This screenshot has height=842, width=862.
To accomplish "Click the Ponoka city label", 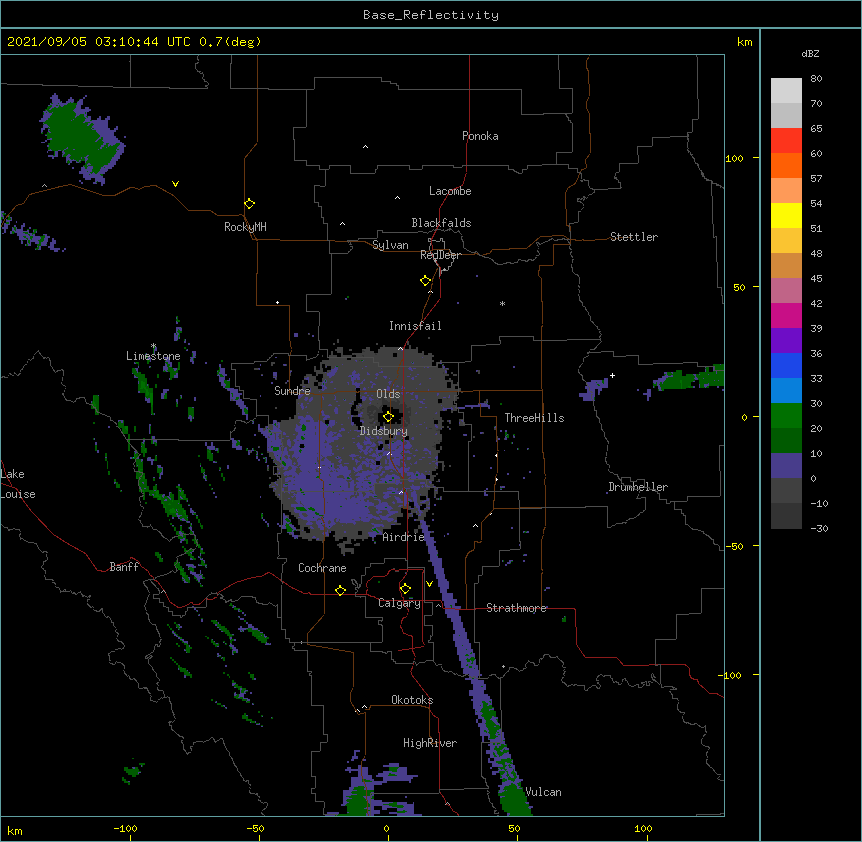I will (480, 136).
